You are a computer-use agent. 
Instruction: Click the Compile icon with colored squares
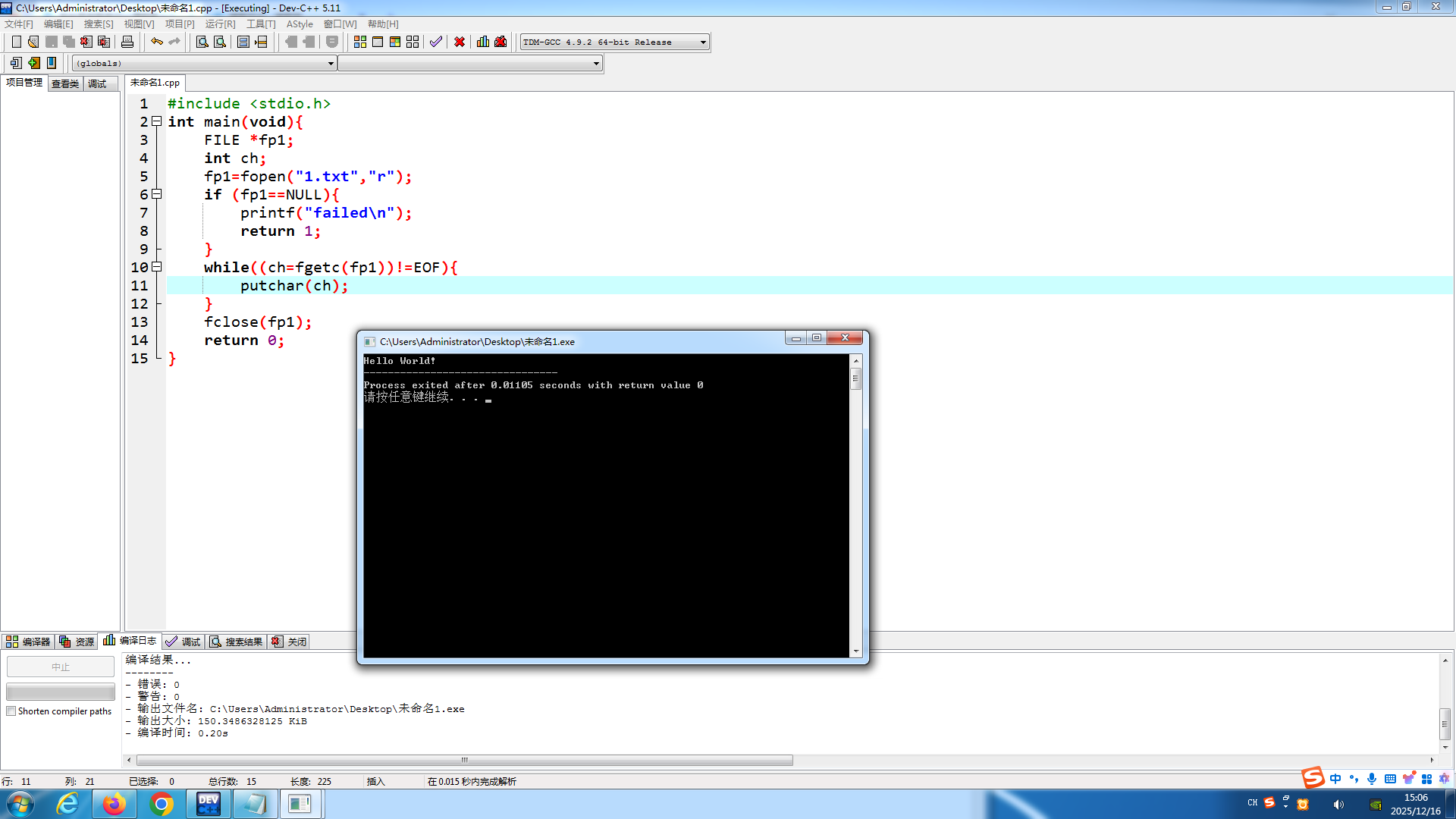tap(360, 42)
